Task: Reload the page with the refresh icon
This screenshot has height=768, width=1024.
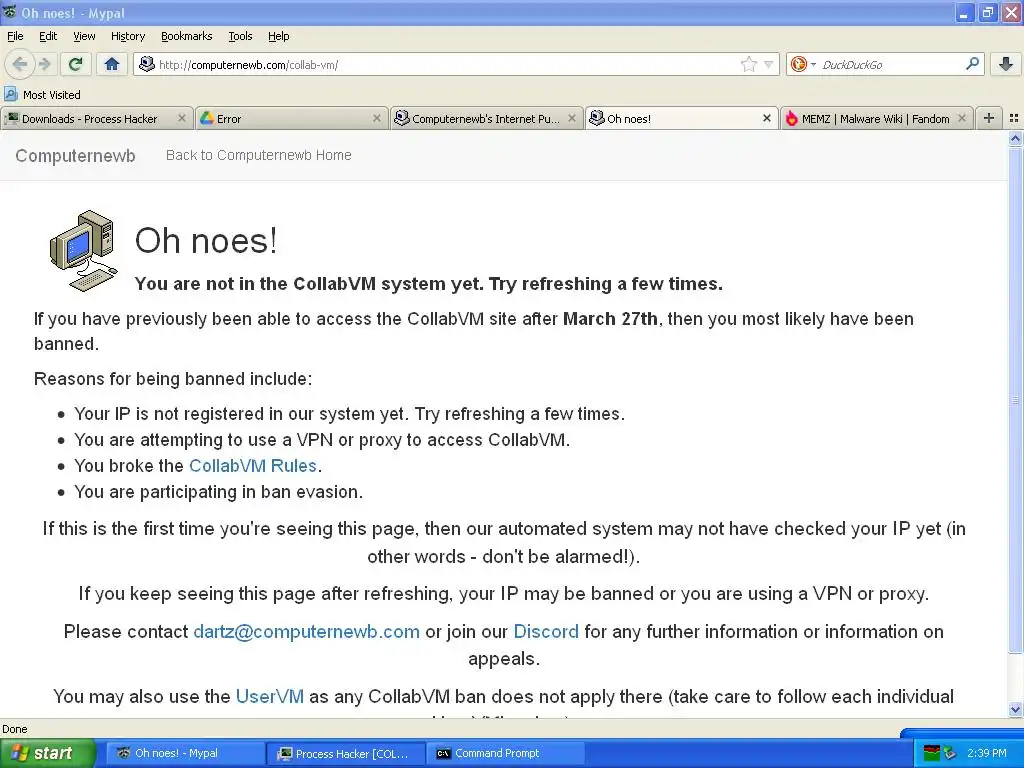Action: pos(76,64)
